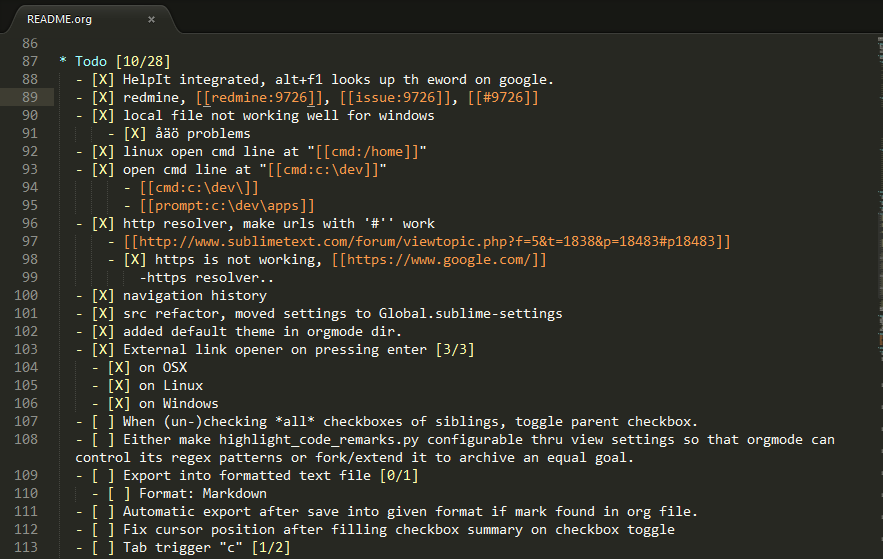Screen dimensions: 883x559
Task: Open the #9726 link
Action: [503, 97]
